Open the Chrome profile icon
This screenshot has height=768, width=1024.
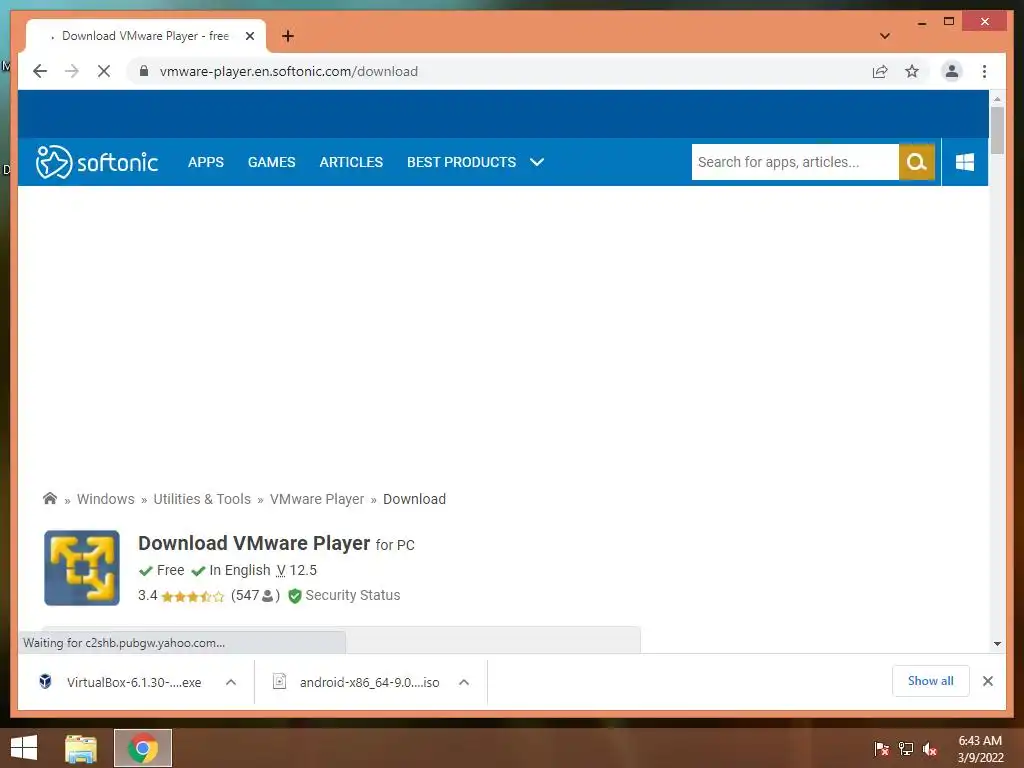click(x=952, y=71)
